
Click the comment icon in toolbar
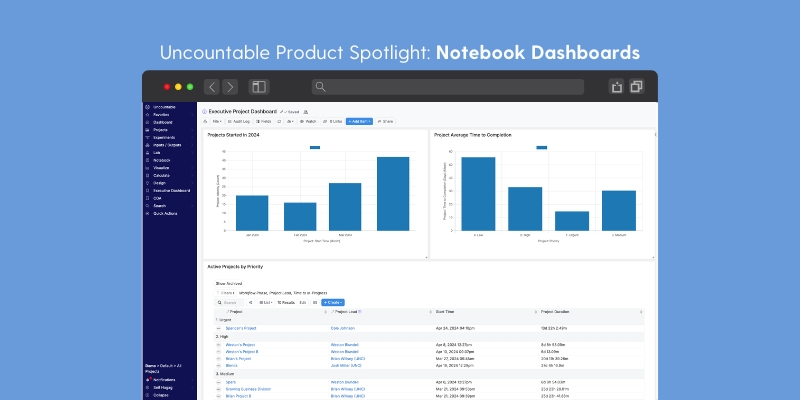coord(279,121)
